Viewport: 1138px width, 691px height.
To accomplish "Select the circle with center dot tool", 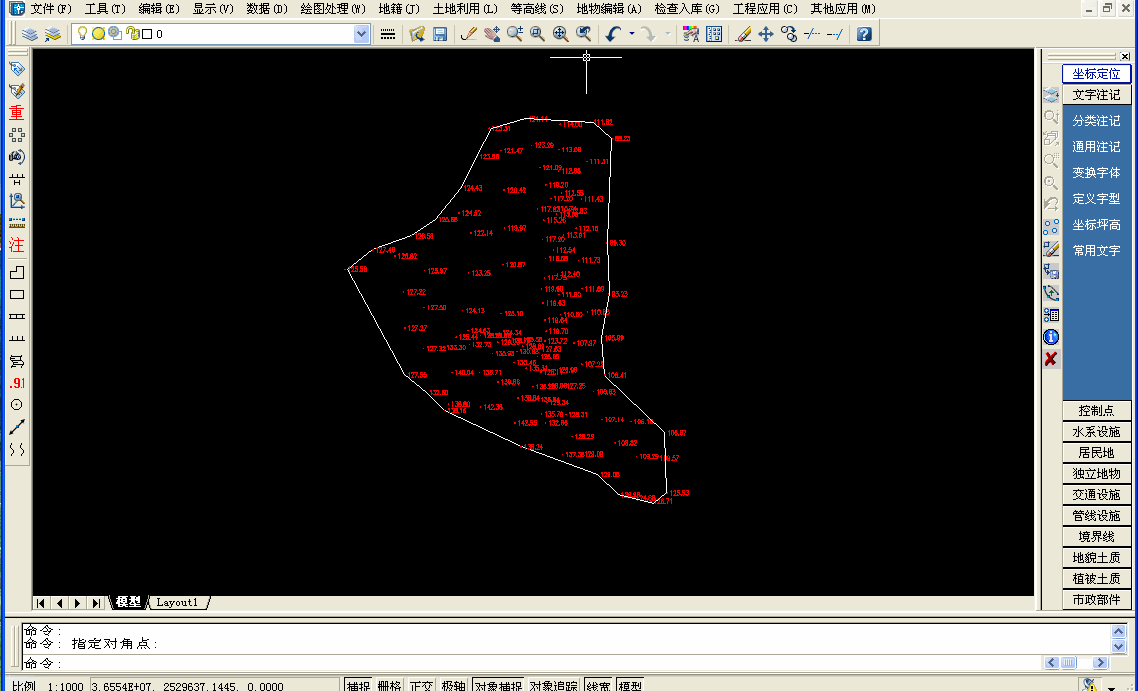I will tap(16, 405).
